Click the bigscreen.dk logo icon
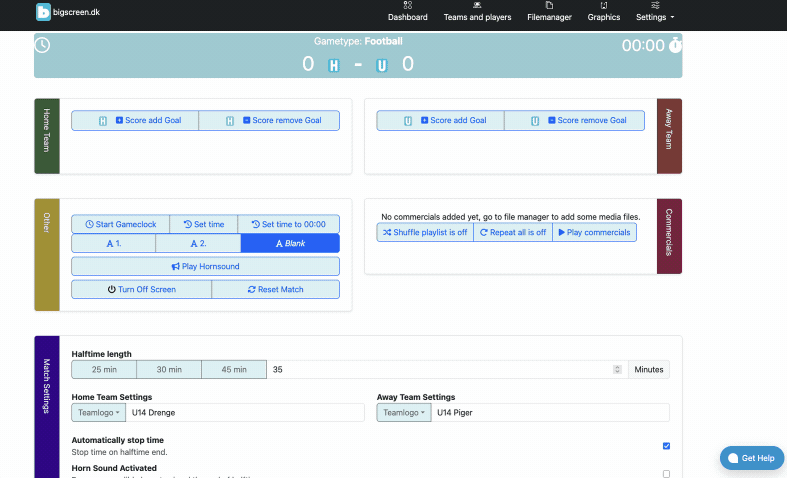Viewport: 787px width, 478px height. point(43,12)
